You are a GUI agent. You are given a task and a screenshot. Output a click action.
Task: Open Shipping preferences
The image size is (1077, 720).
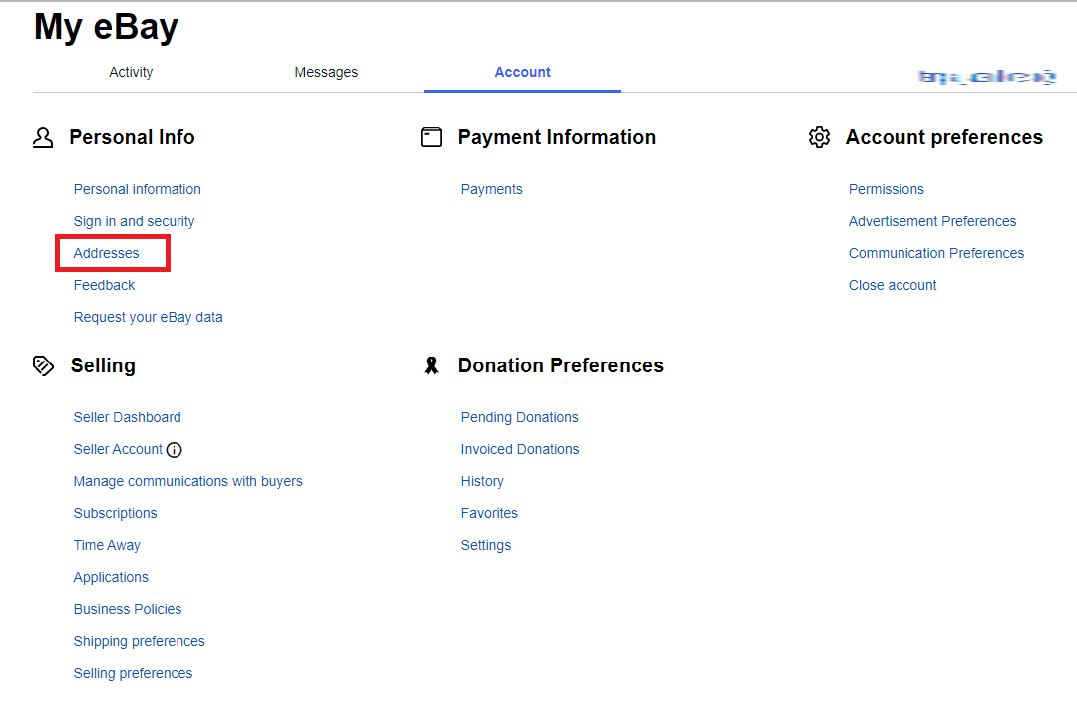point(139,642)
